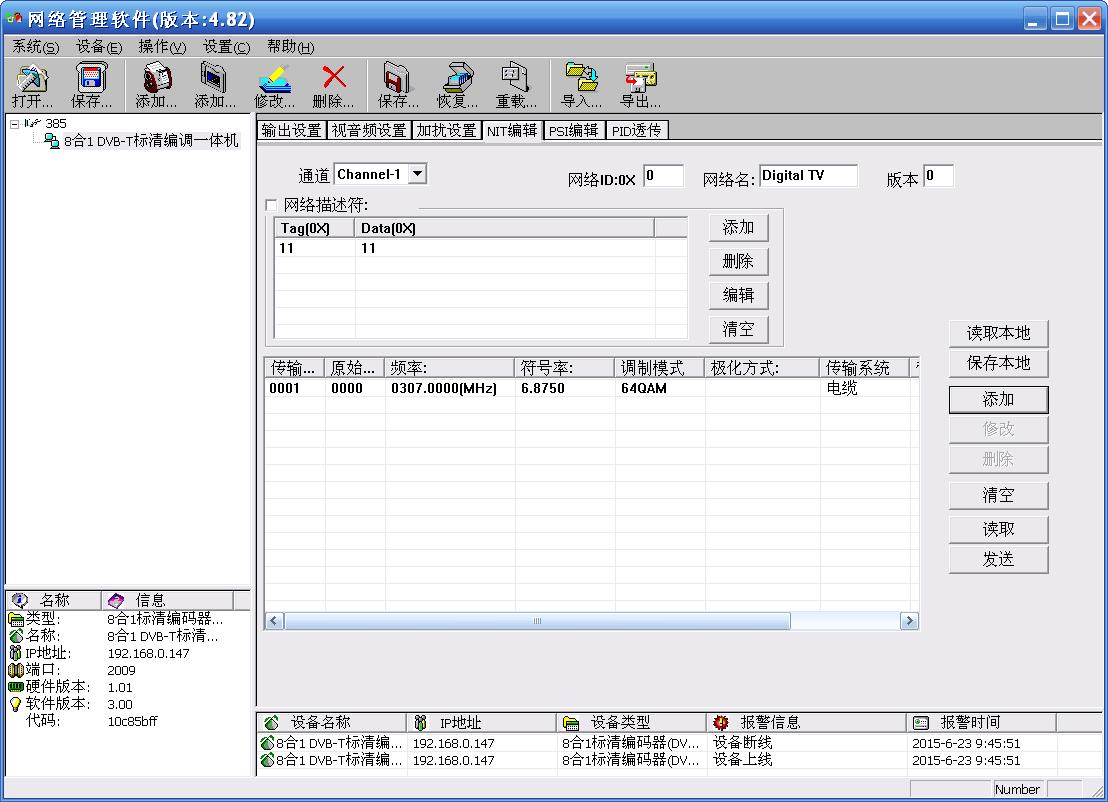Image resolution: width=1108 pixels, height=802 pixels.
Task: Switch to the PSI编辑 tab
Action: pos(574,130)
